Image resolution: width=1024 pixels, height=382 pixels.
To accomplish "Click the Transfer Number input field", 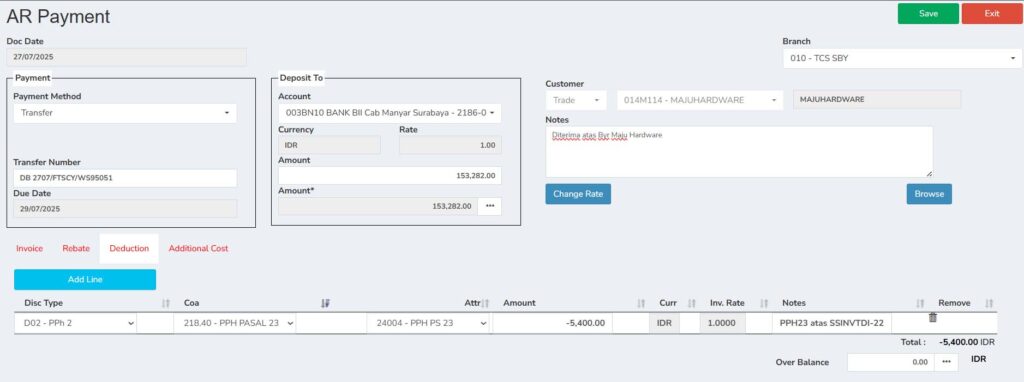I will click(x=125, y=178).
